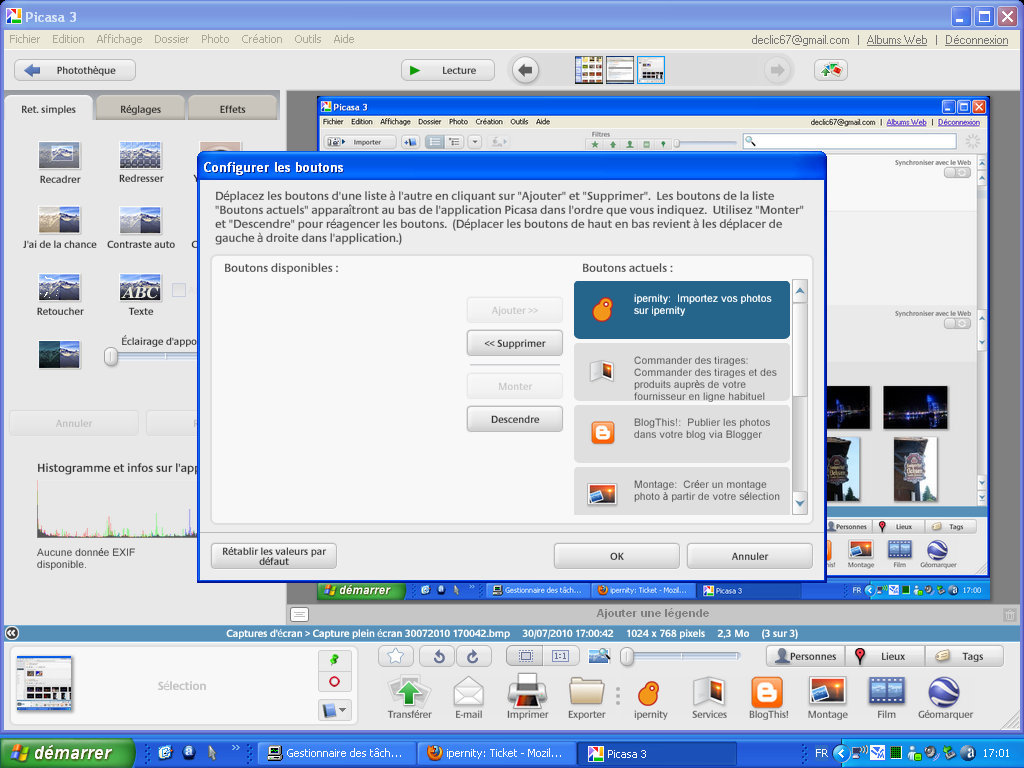Image resolution: width=1024 pixels, height=768 pixels.
Task: Click the Exporter folder icon
Action: click(586, 692)
